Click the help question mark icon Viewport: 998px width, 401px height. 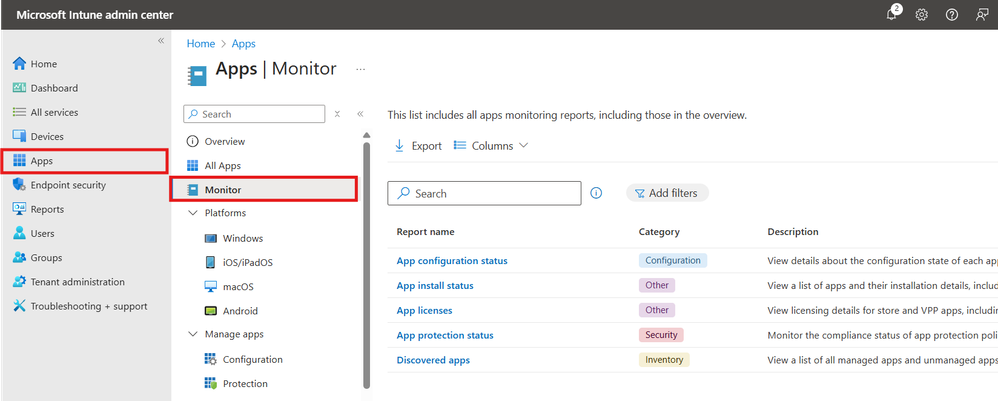coord(952,14)
